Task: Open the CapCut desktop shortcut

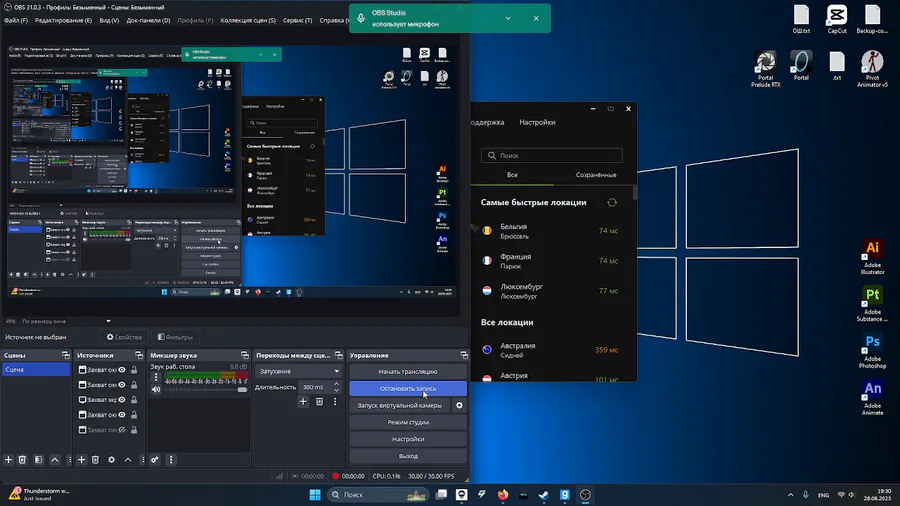Action: (x=837, y=19)
